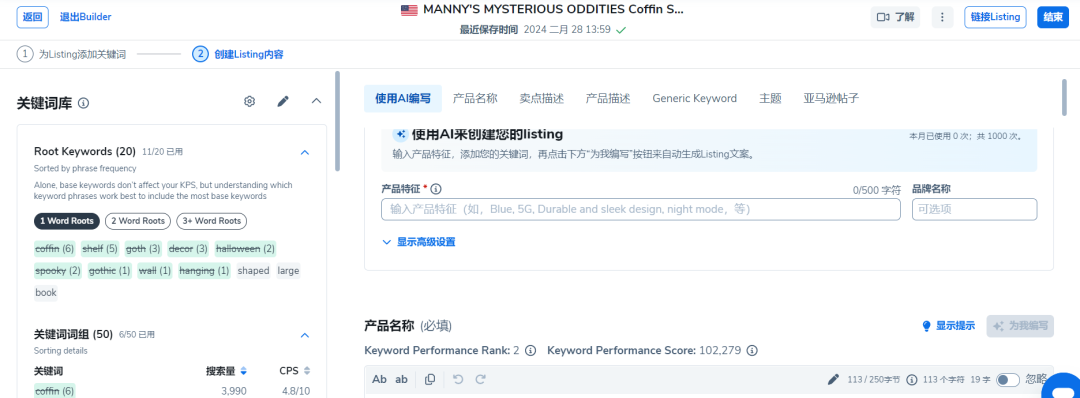Click the 退出Builder link
The width and height of the screenshot is (1080, 398).
click(85, 17)
